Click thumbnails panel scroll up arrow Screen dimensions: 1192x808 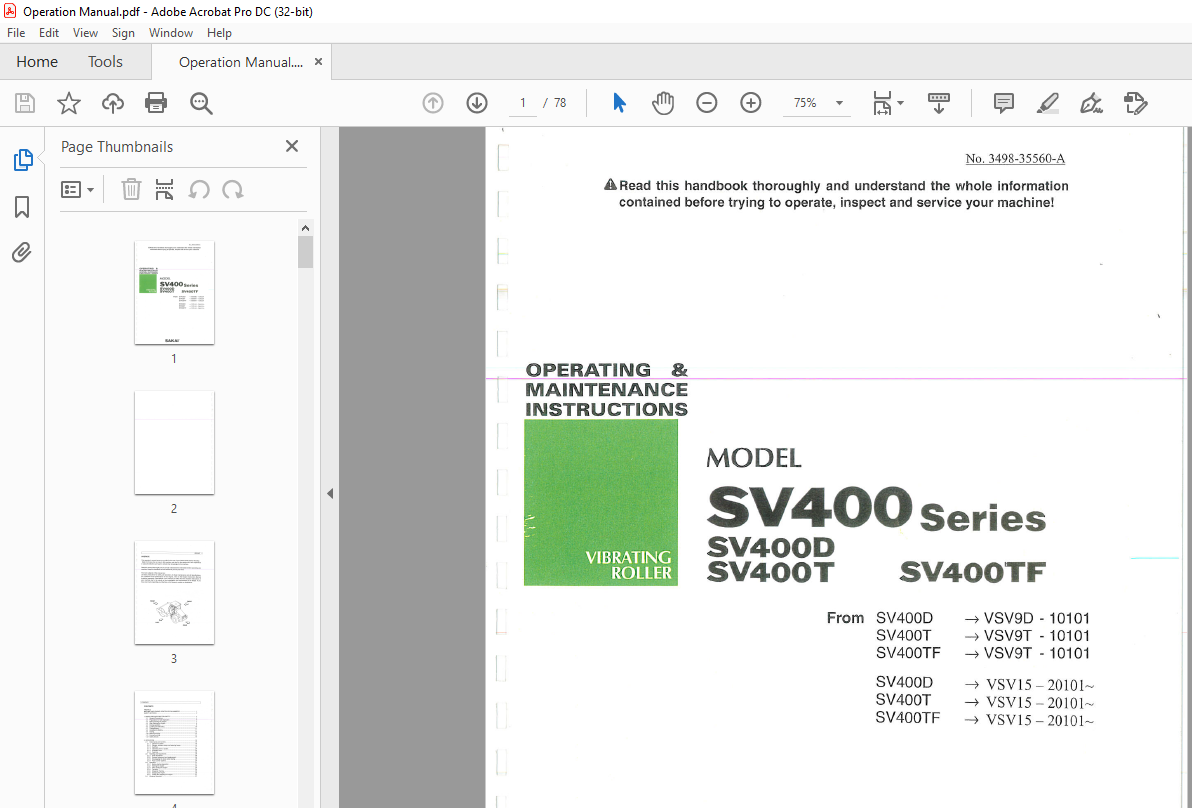(x=306, y=228)
